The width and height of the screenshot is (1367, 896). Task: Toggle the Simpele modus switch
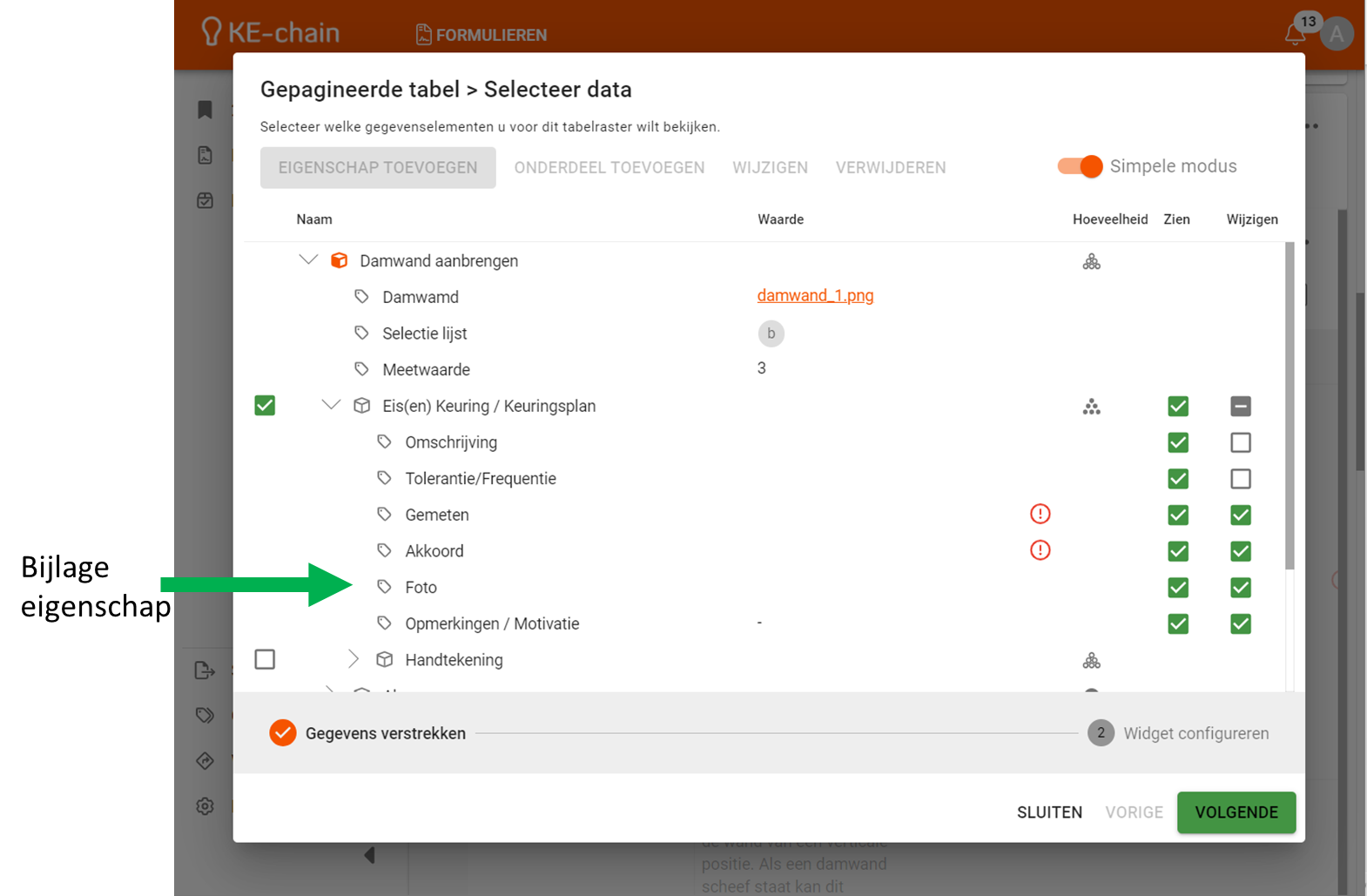1081,166
